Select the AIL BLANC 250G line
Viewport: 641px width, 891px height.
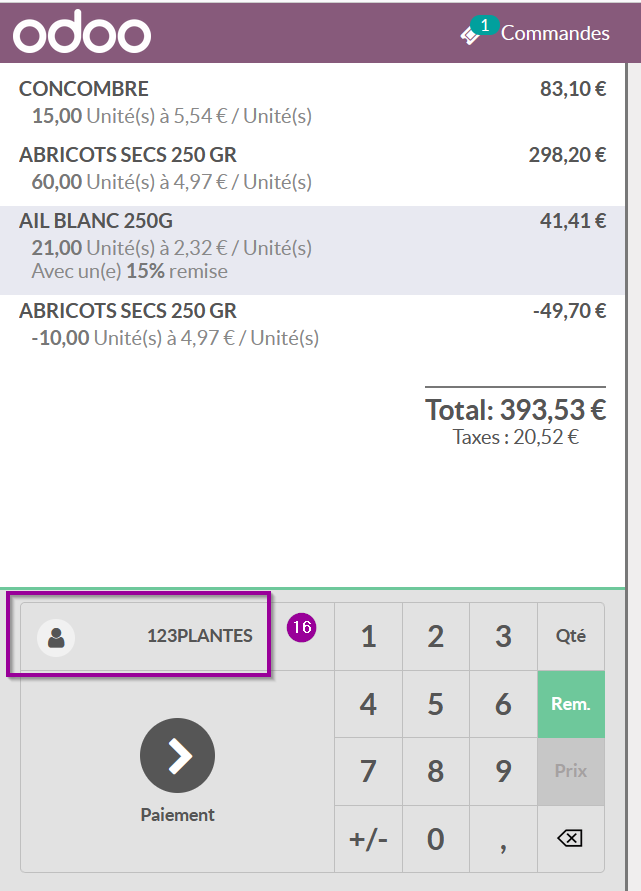[x=313, y=250]
